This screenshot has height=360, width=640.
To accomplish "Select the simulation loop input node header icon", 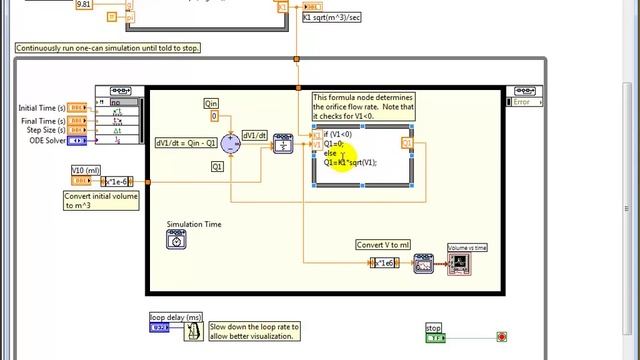I will point(120,91).
